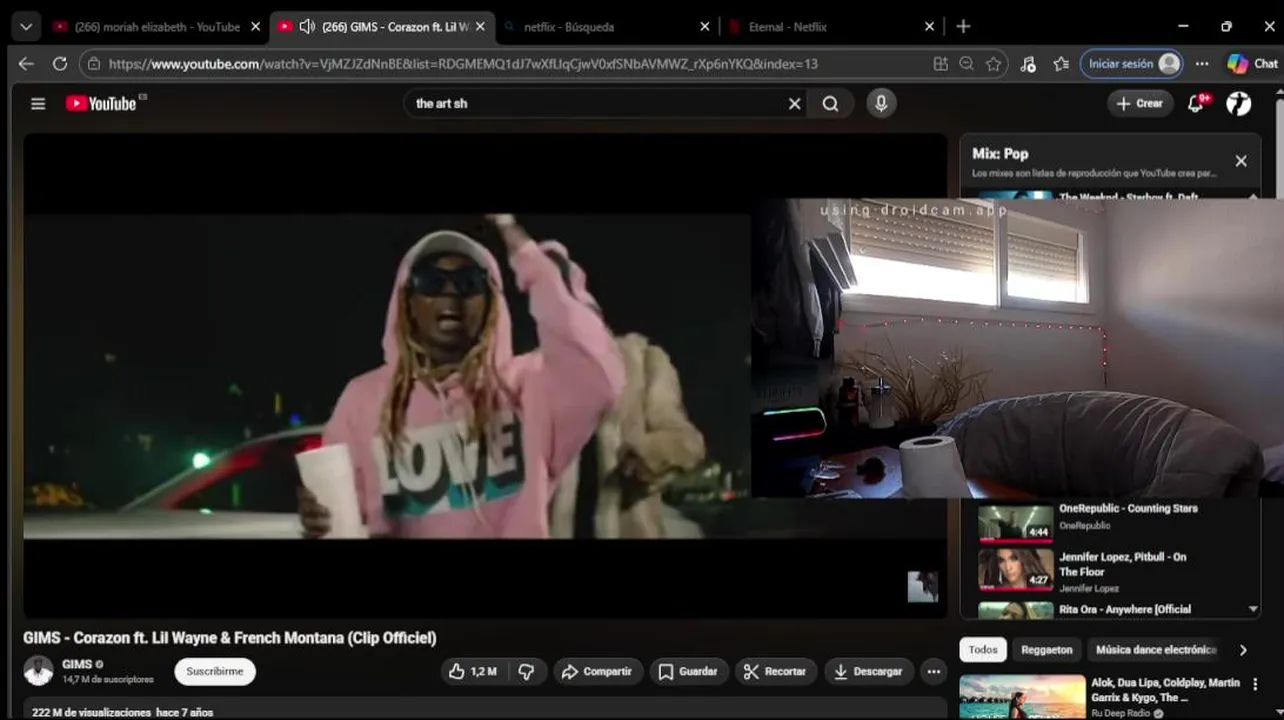This screenshot has height=720, width=1284.
Task: Open the YouTube account avatar menu
Action: click(x=1239, y=103)
